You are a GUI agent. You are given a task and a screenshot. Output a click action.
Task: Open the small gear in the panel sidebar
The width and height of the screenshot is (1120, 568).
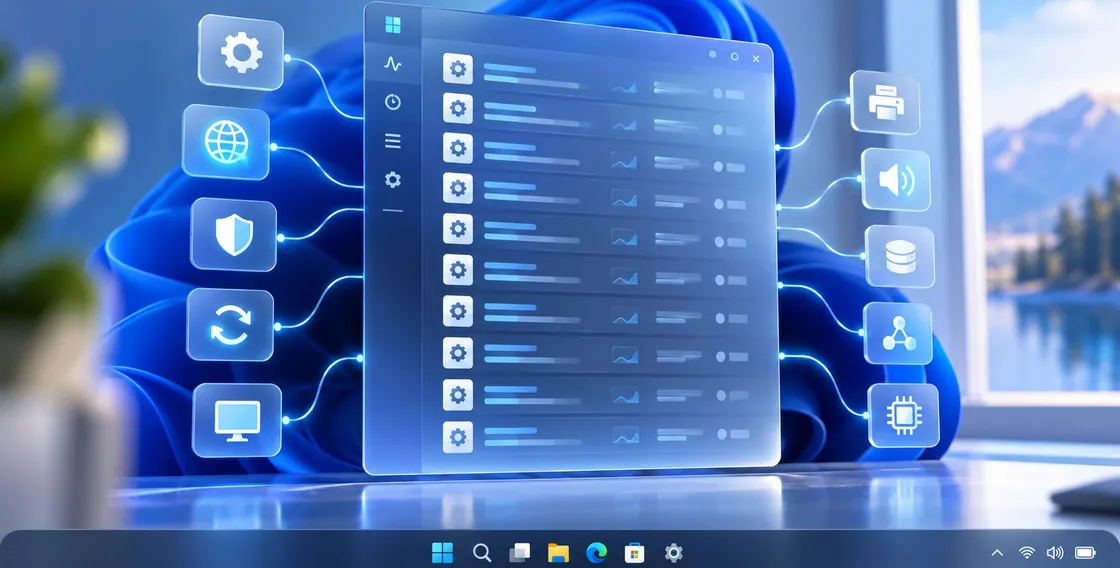[393, 179]
